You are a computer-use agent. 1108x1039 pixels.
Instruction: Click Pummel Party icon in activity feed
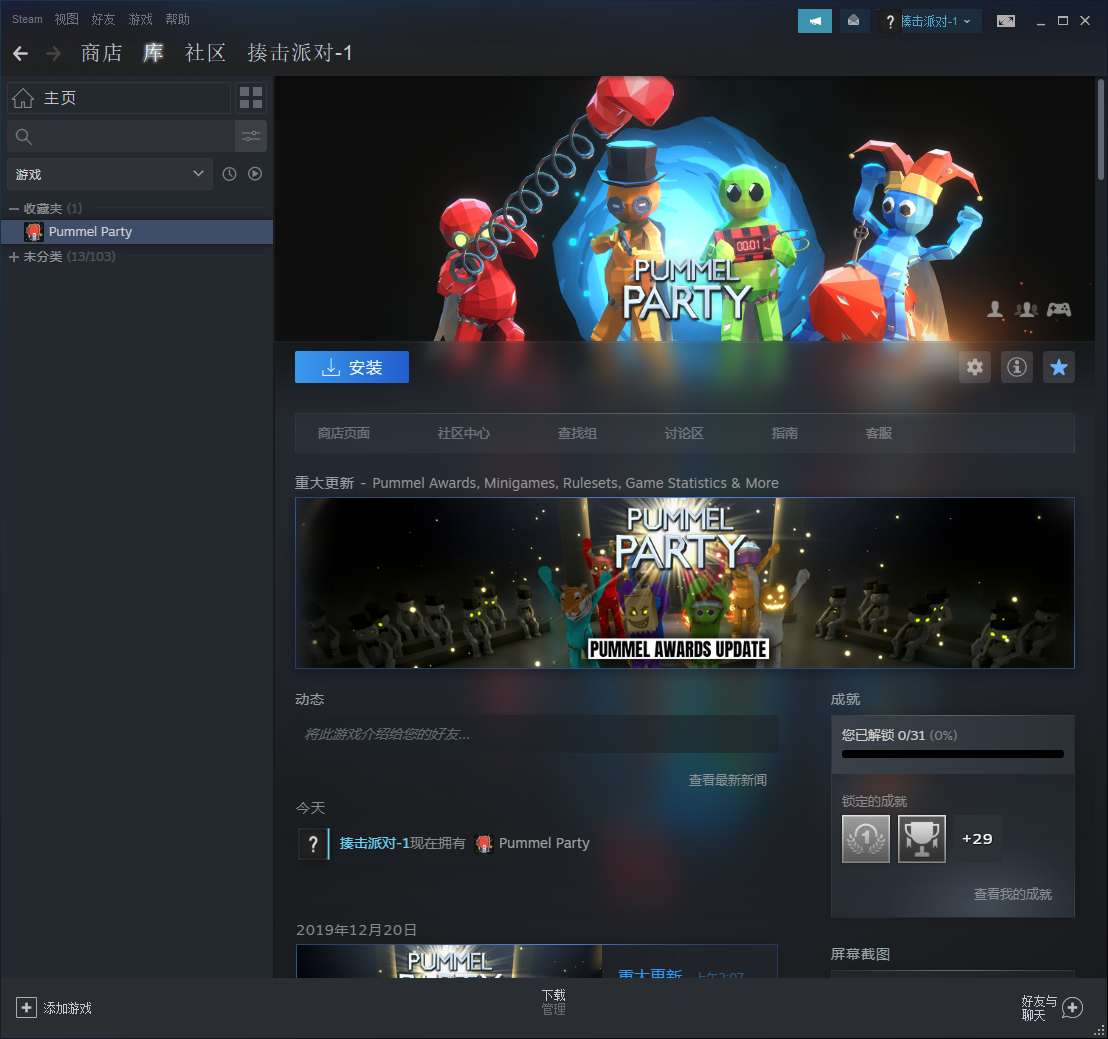pyautogui.click(x=483, y=843)
